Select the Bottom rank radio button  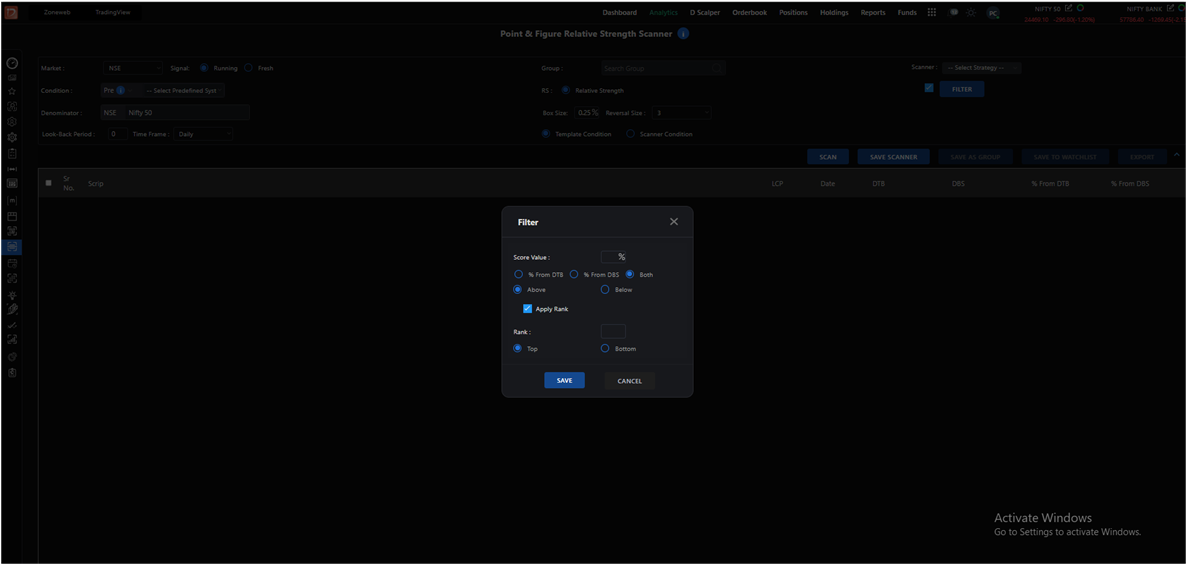click(x=605, y=348)
